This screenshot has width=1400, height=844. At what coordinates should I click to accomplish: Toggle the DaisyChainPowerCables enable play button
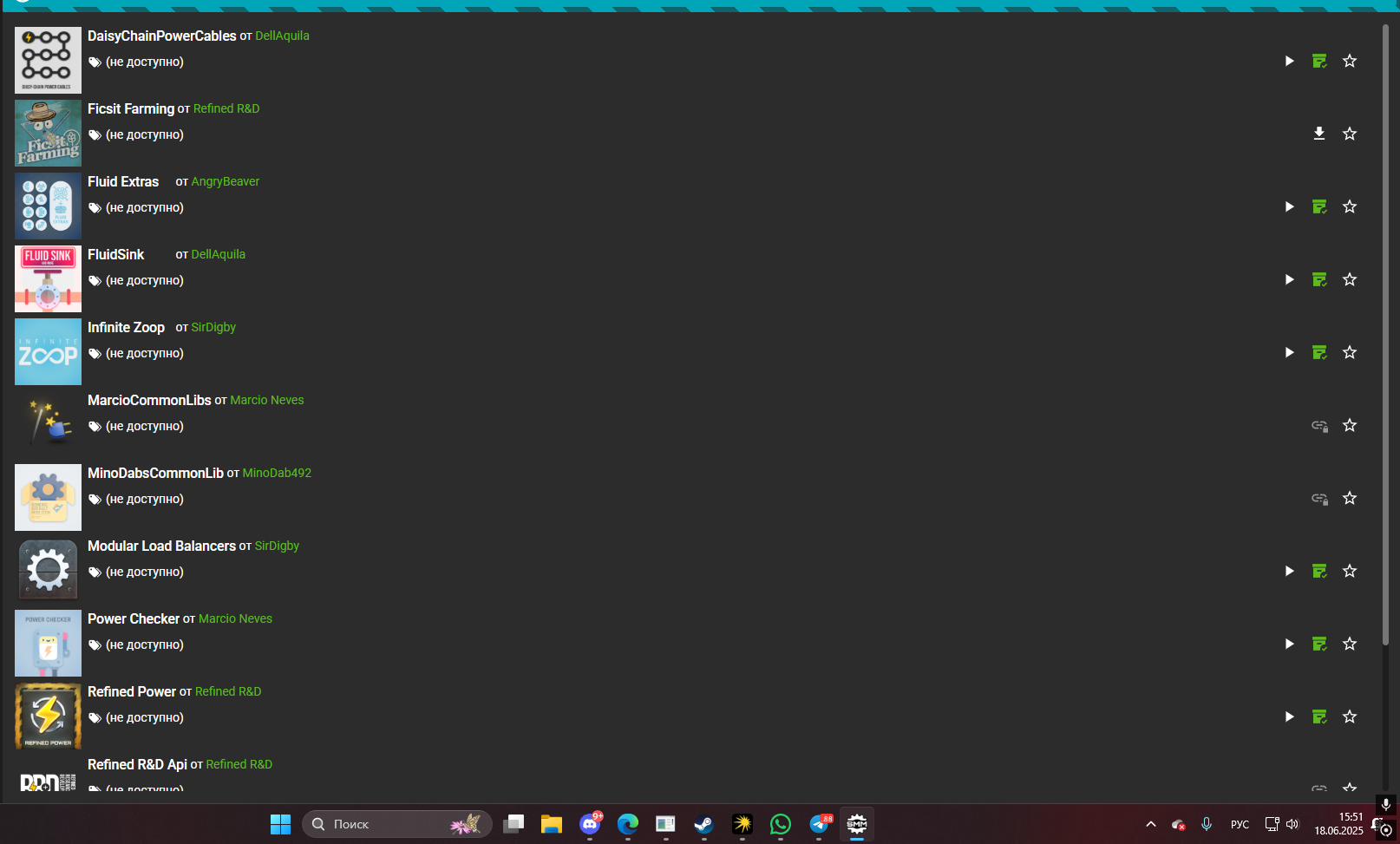[1289, 61]
